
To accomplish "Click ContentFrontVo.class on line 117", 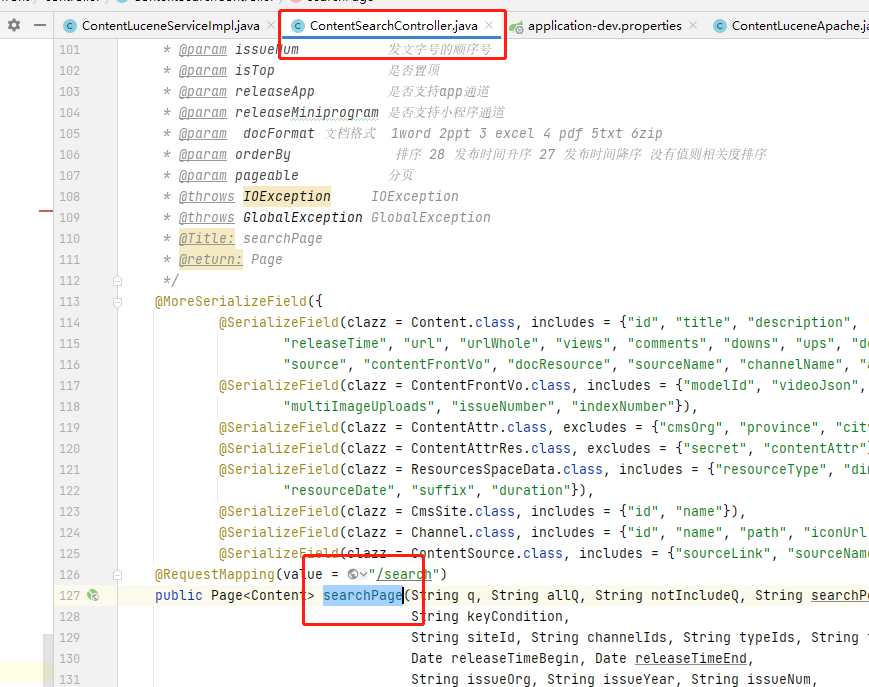I will point(491,386).
